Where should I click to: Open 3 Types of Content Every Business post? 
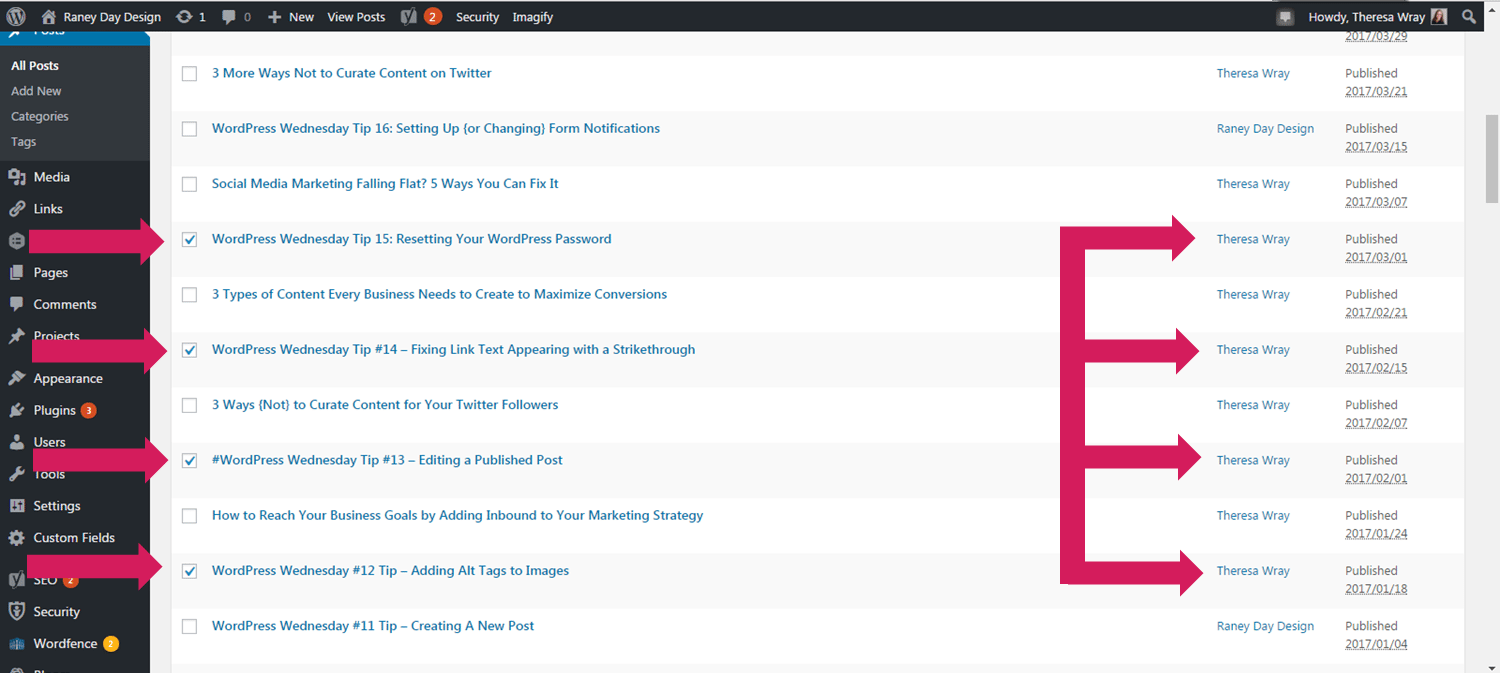pos(439,294)
